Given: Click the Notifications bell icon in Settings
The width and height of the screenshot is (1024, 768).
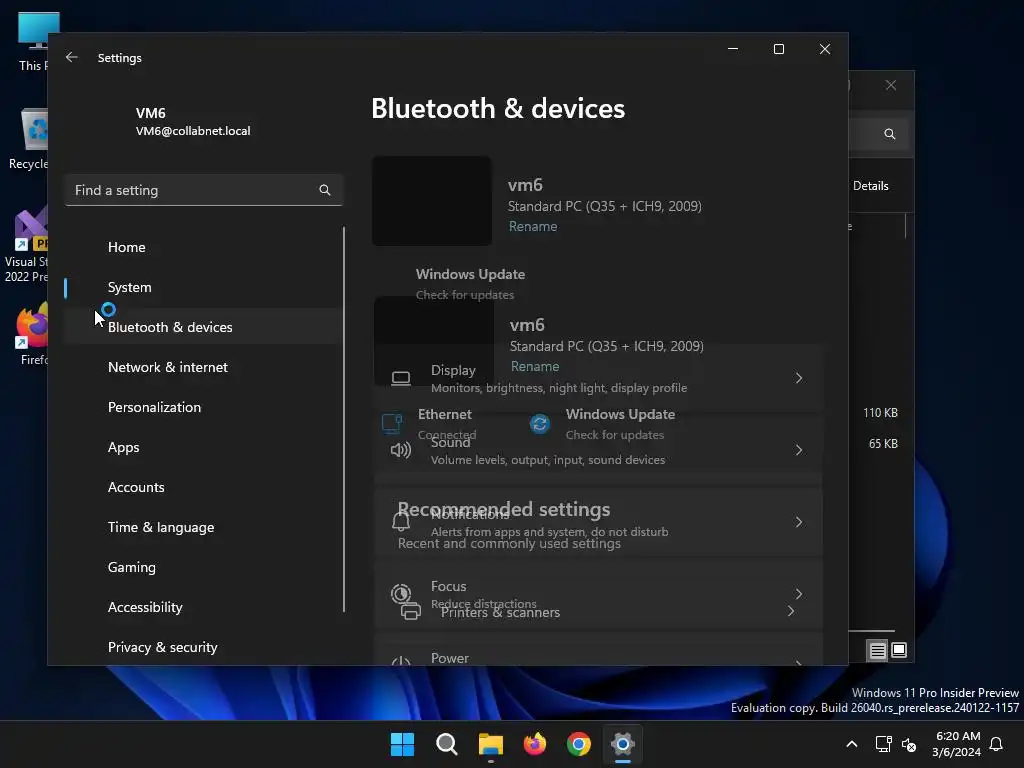Looking at the screenshot, I should point(401,522).
